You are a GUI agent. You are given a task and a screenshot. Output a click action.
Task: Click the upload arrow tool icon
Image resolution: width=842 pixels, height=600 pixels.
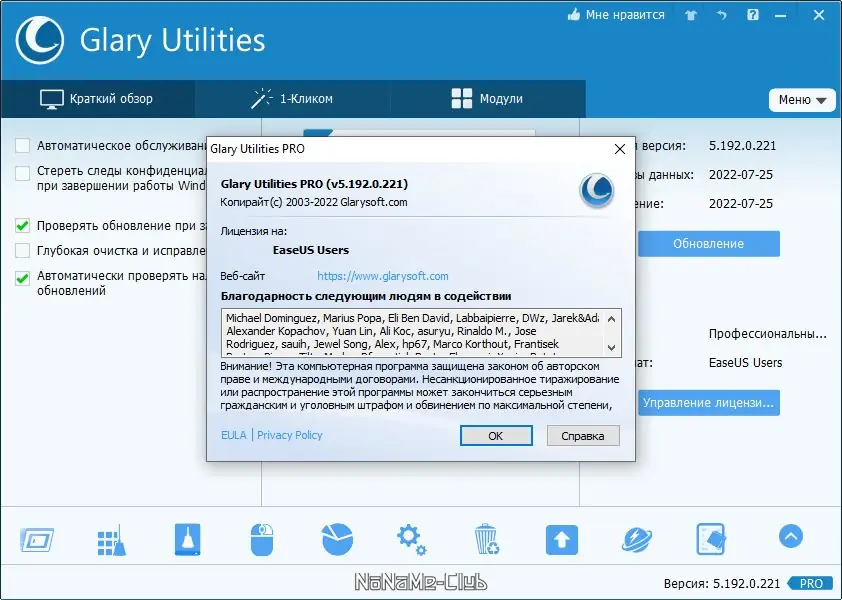pos(562,538)
